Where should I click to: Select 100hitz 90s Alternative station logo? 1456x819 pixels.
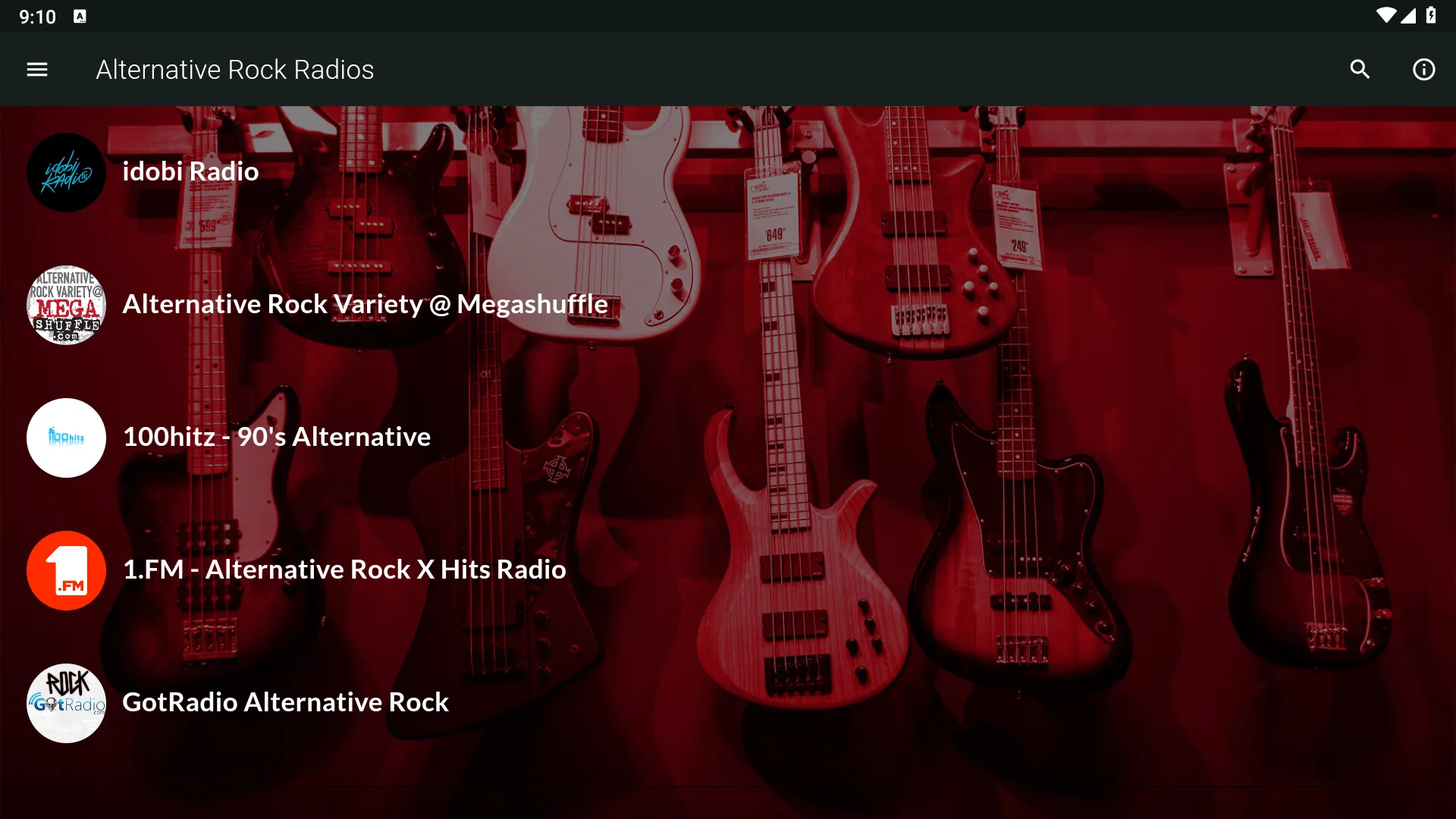point(66,436)
